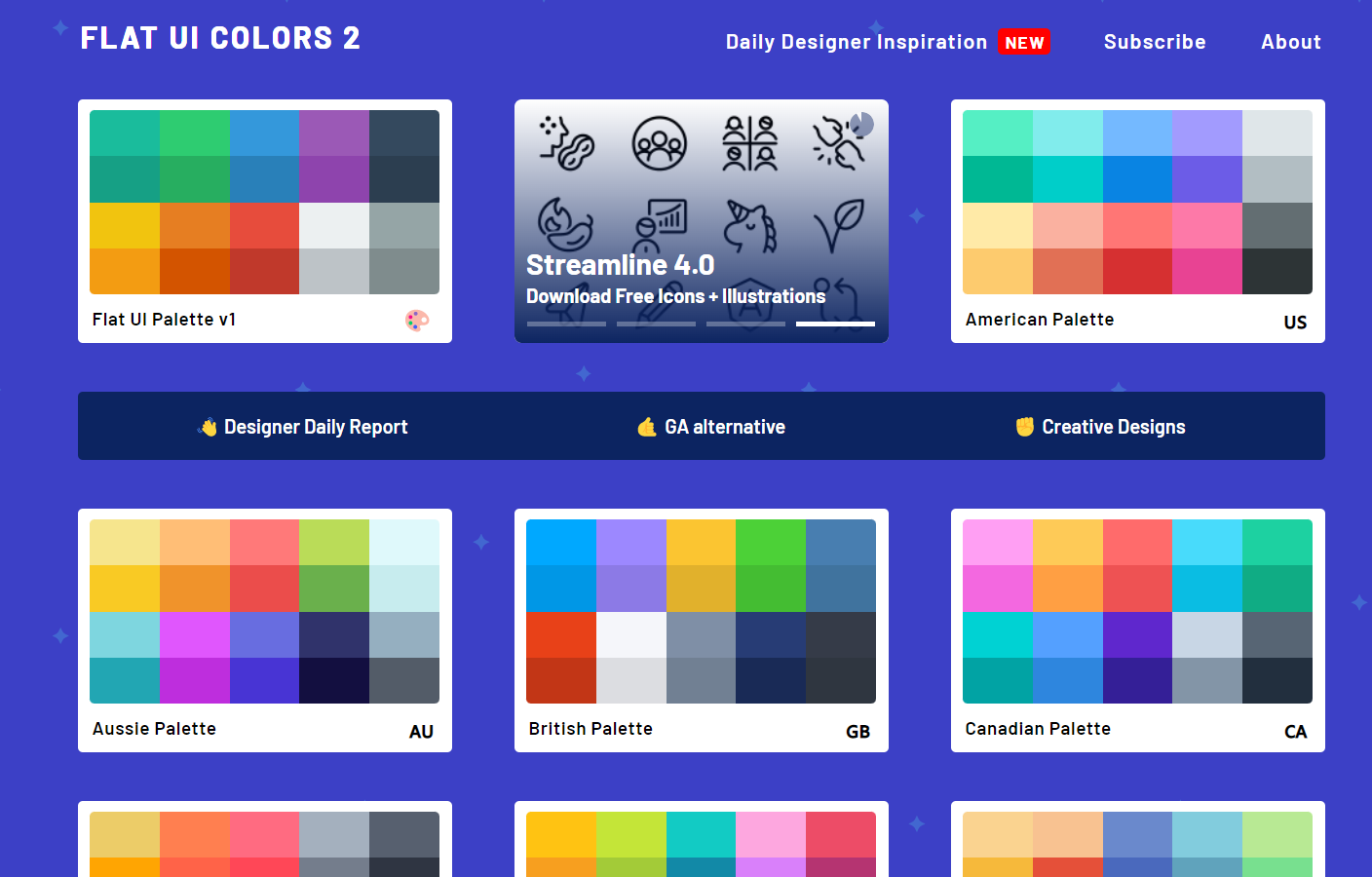Open the Designer Daily Report link
1372x877 pixels.
[x=316, y=427]
